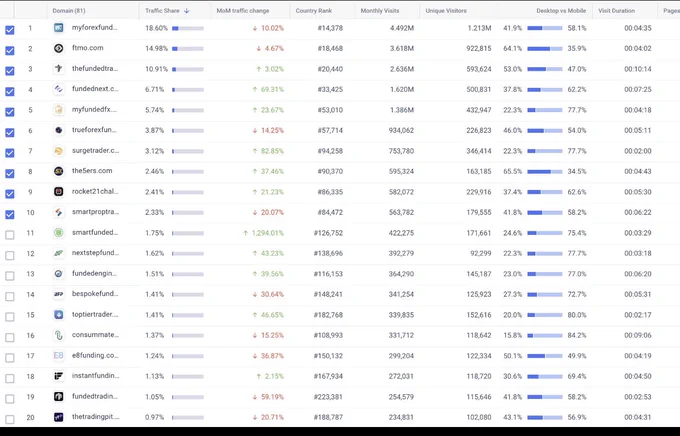Uncheck the ftmo.com row checkbox

(x=10, y=50)
